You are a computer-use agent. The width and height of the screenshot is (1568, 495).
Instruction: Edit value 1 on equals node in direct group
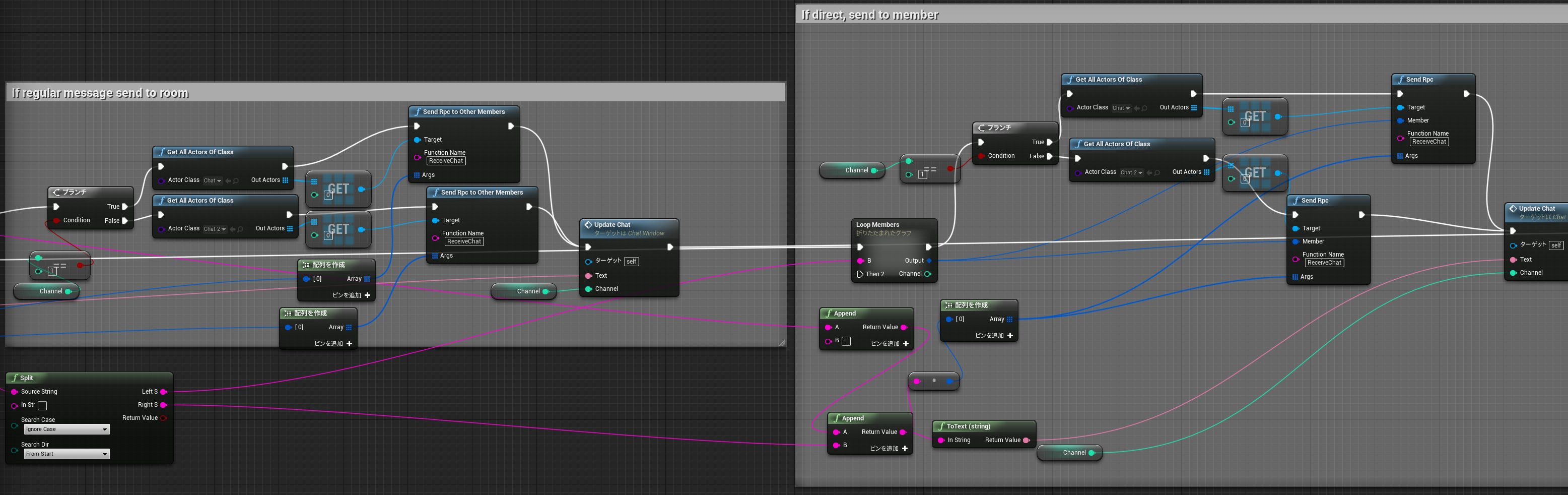pyautogui.click(x=923, y=175)
